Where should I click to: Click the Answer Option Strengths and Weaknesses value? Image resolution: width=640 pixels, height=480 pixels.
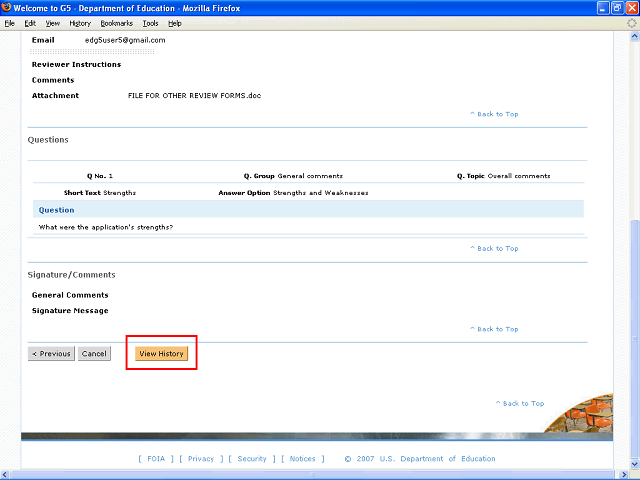[x=320, y=193]
